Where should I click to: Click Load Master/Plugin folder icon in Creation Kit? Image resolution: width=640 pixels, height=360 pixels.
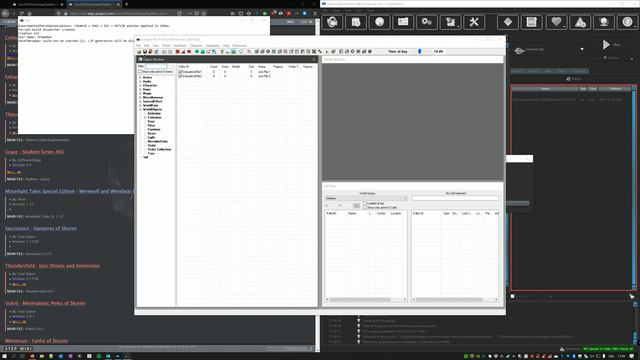(139, 51)
